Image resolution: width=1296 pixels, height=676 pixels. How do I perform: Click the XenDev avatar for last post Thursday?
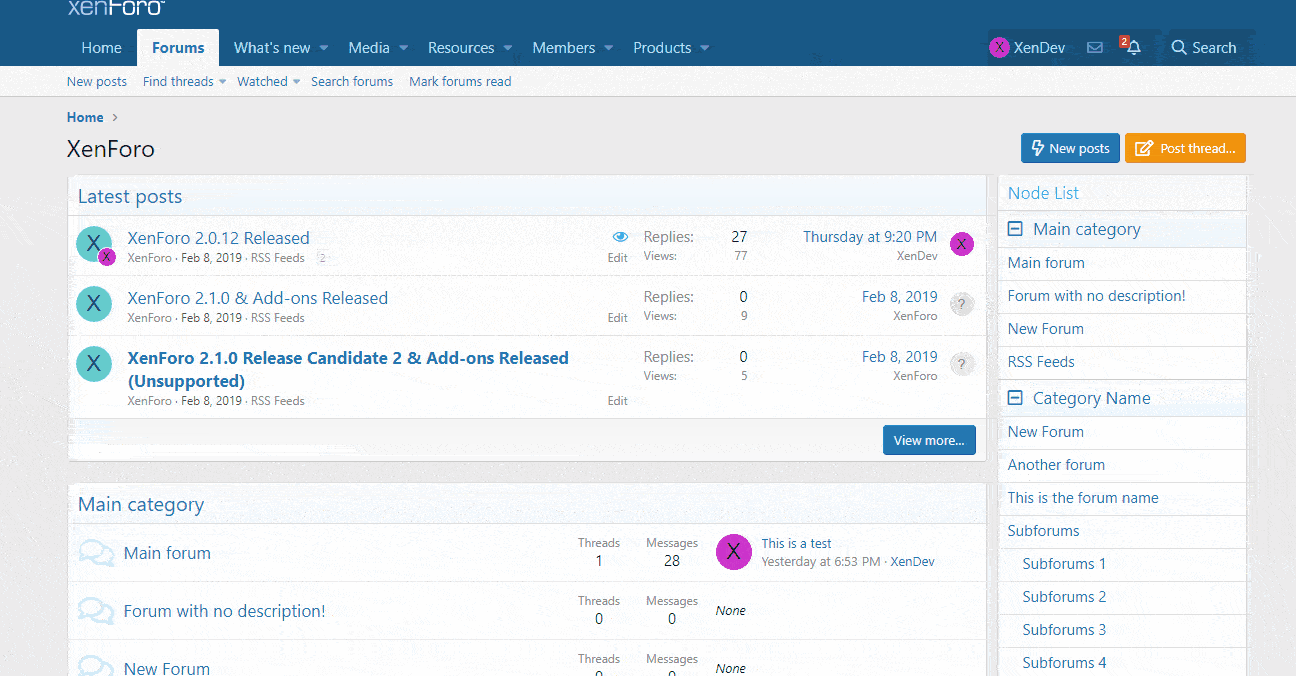pyautogui.click(x=961, y=244)
